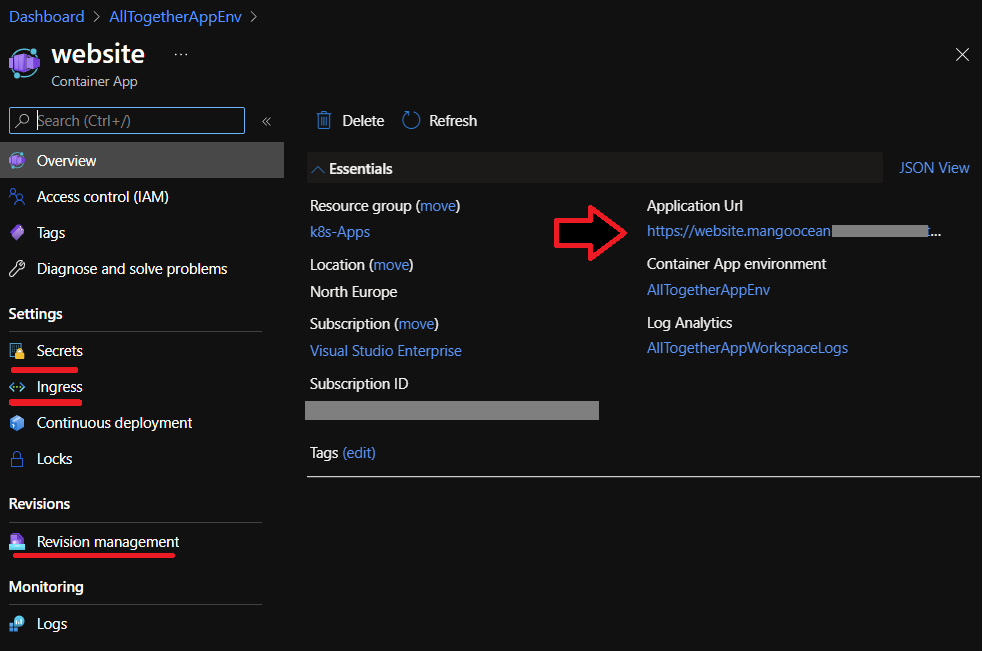The width and height of the screenshot is (983, 651).
Task: Click the Continuous deployment cube icon
Action: (x=17, y=423)
